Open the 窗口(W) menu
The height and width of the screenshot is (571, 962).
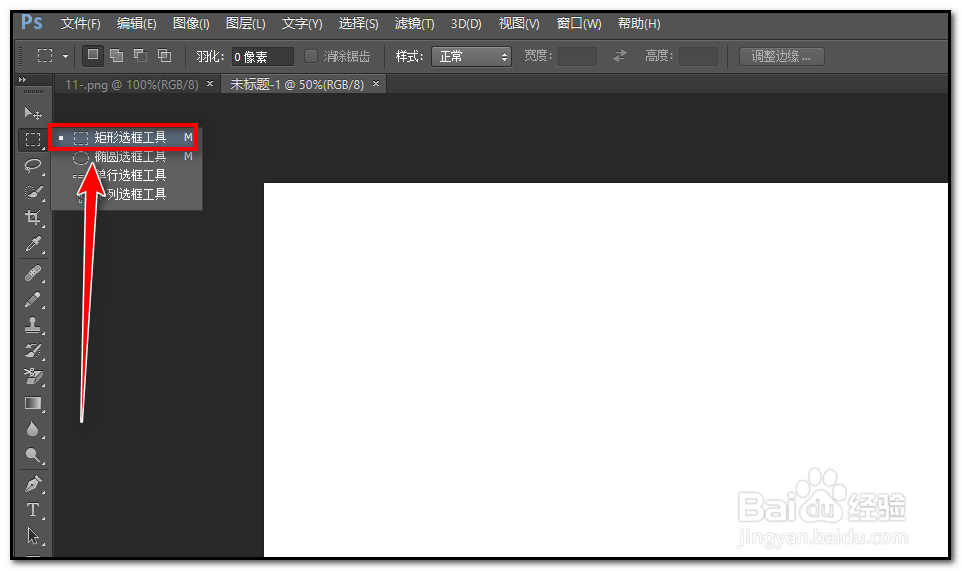tap(579, 24)
